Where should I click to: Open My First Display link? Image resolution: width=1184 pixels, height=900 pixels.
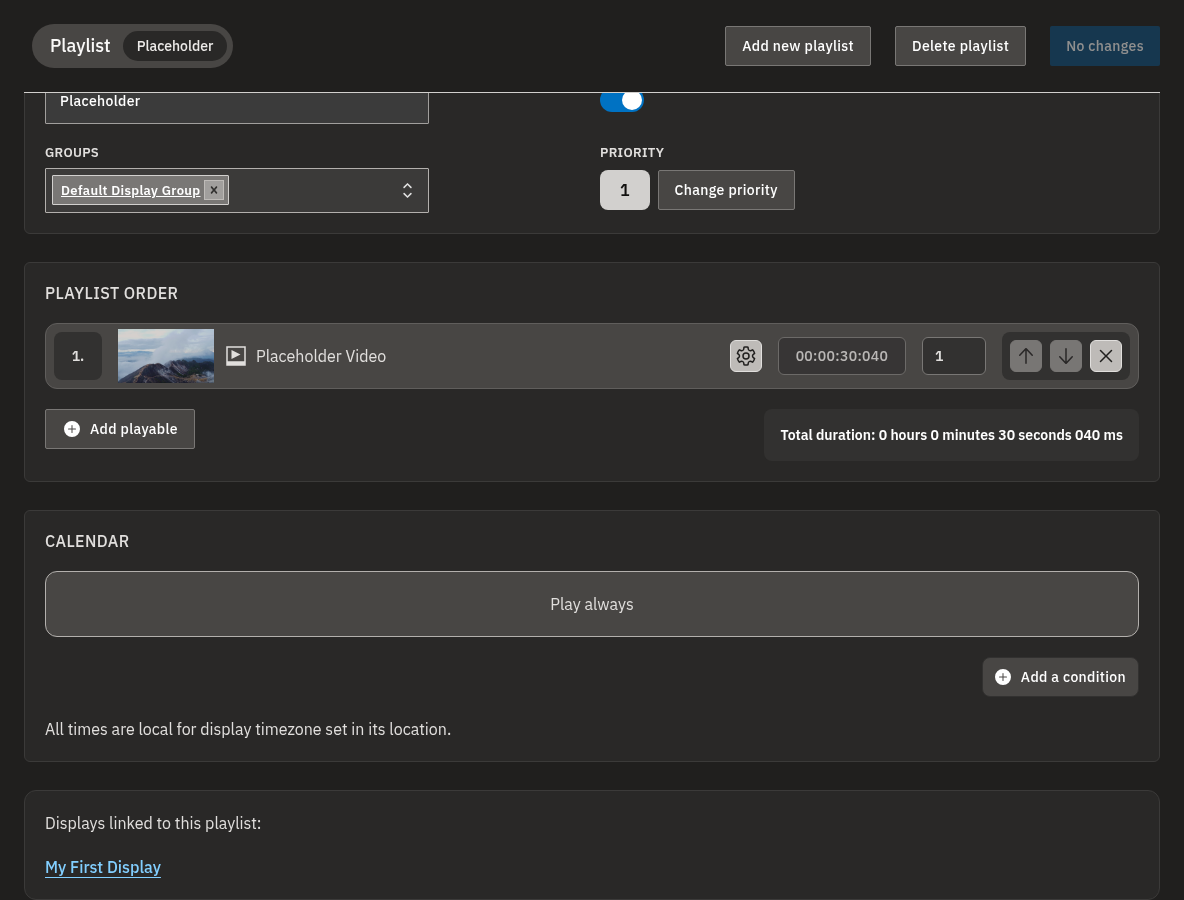[103, 868]
